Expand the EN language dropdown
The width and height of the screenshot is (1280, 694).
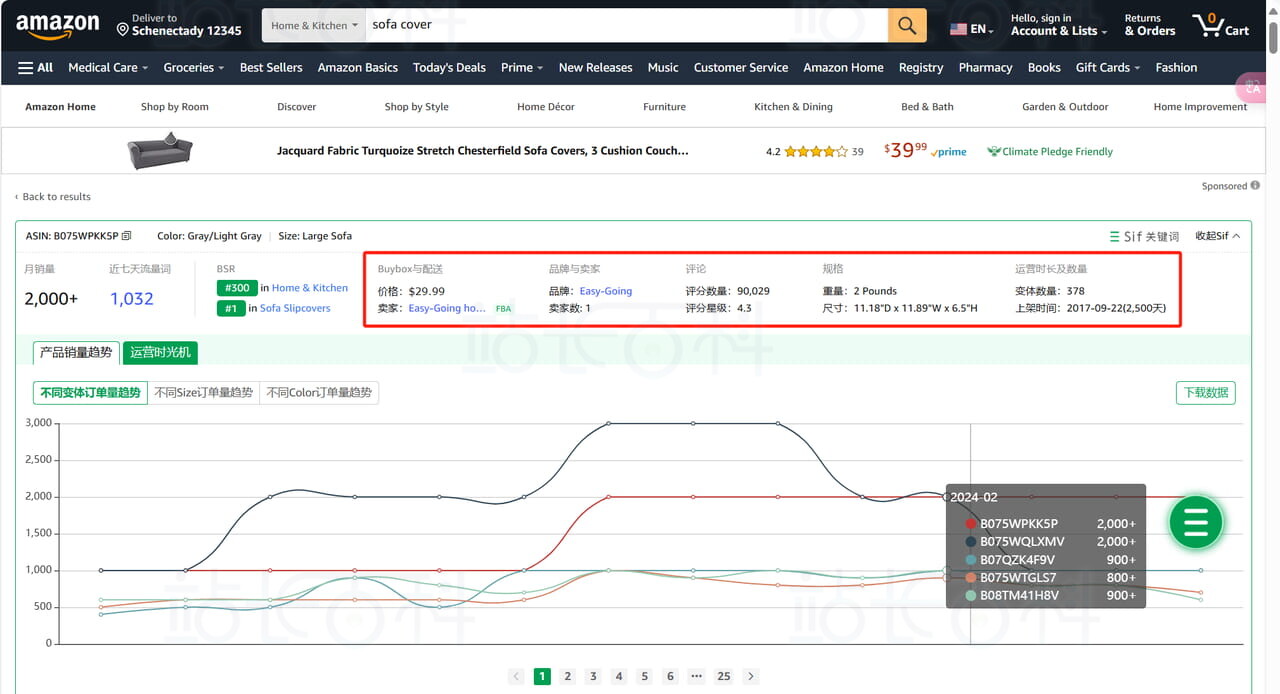[x=982, y=30]
